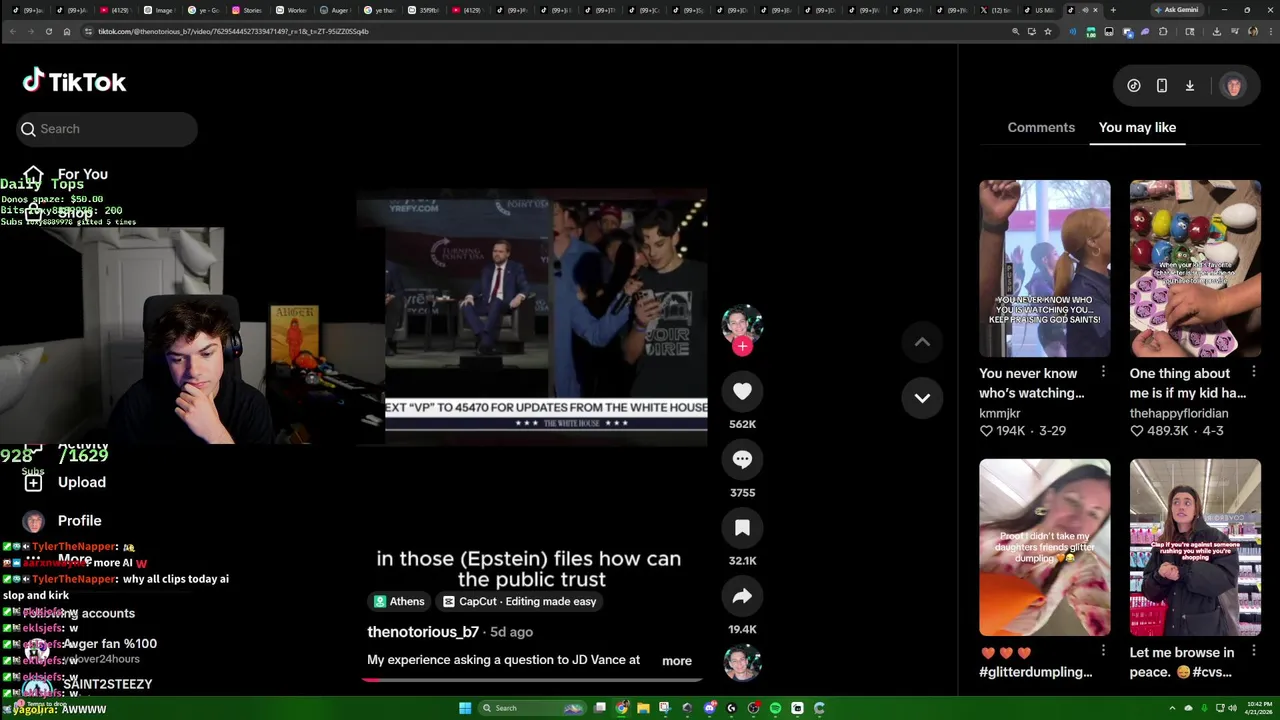Image resolution: width=1280 pixels, height=720 pixels.
Task: Open thehappyfloridian creator profile
Action: pos(1179,413)
